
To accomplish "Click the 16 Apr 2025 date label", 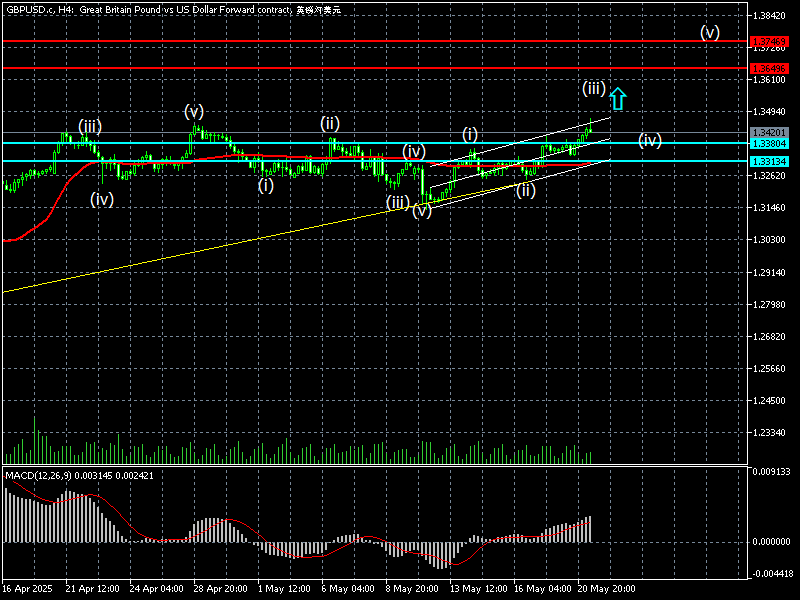I will [26, 589].
